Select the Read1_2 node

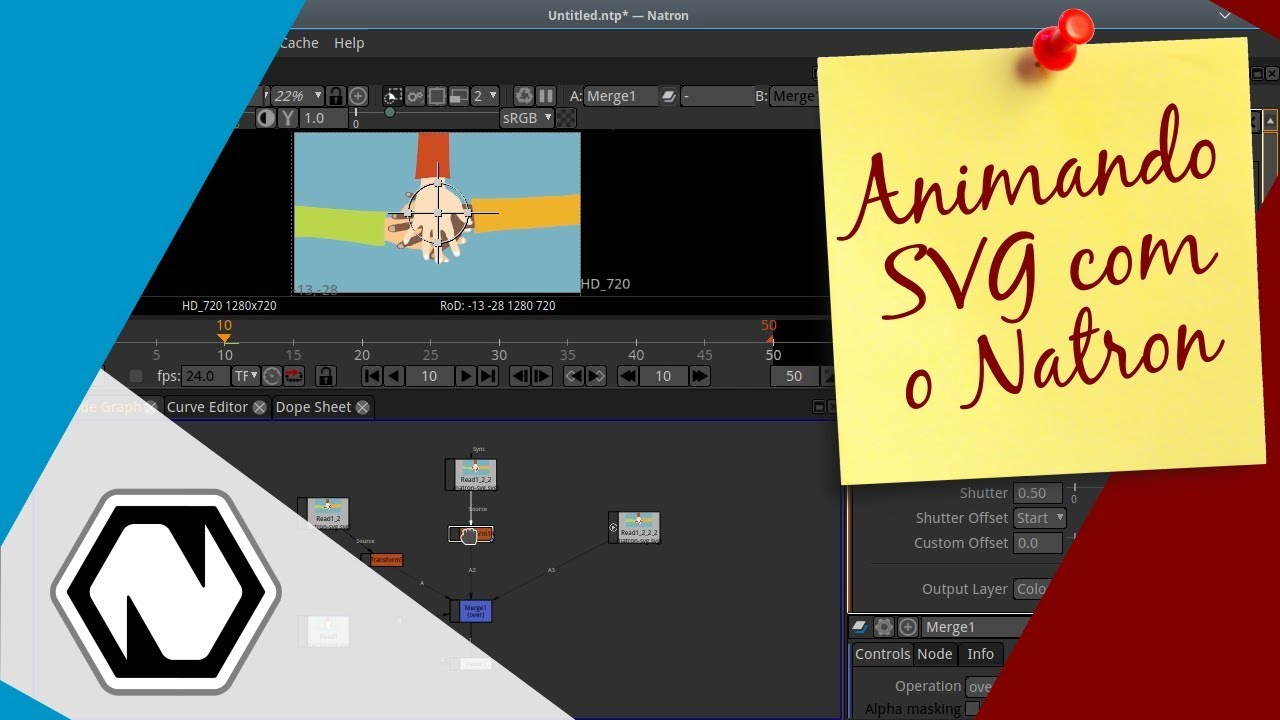tap(324, 513)
